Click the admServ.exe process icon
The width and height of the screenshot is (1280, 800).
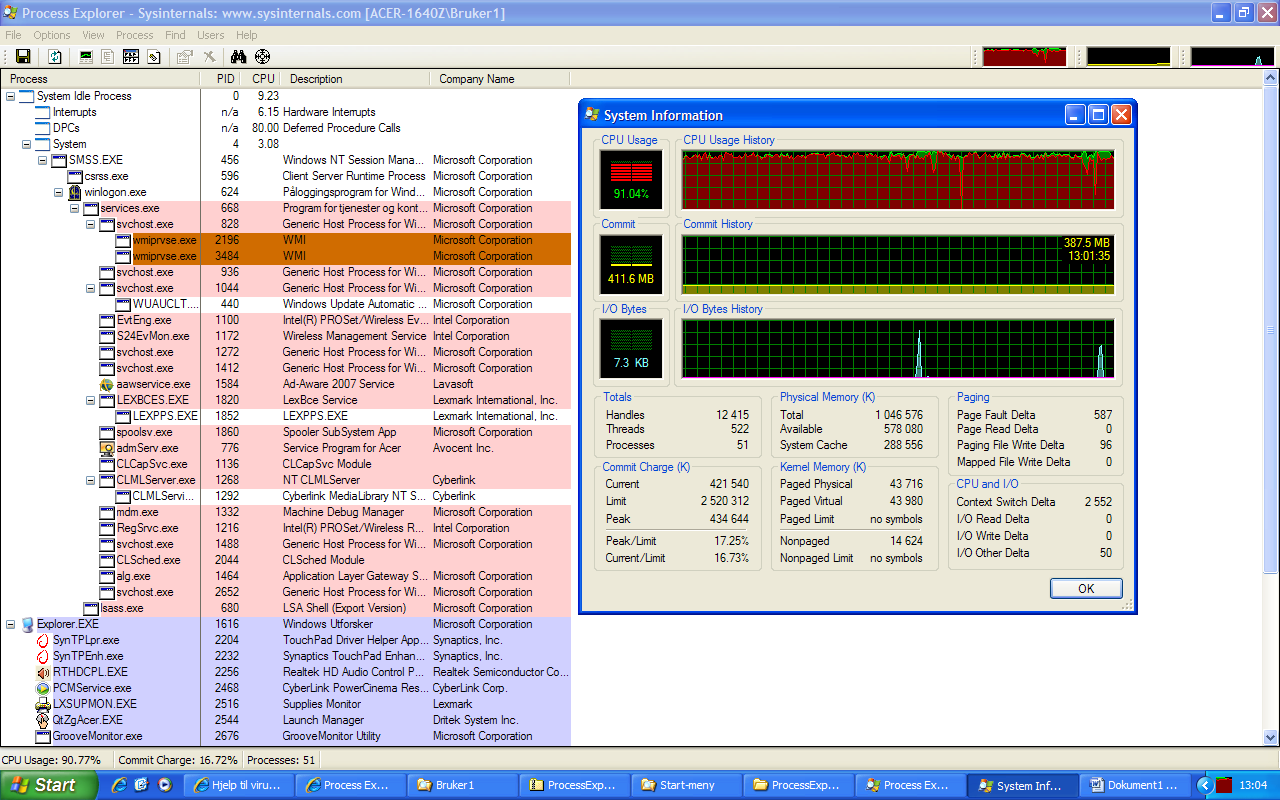[107, 448]
